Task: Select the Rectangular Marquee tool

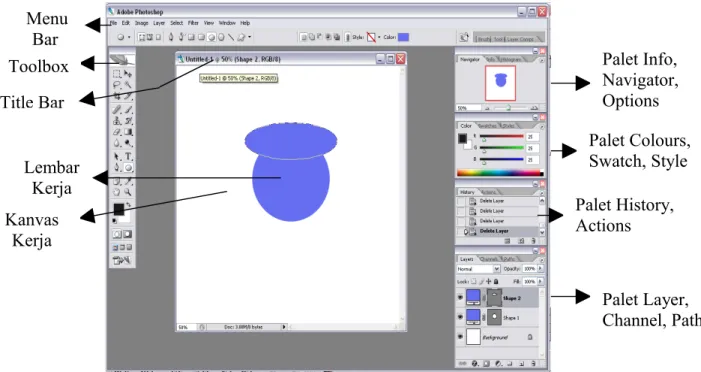Action: point(117,74)
